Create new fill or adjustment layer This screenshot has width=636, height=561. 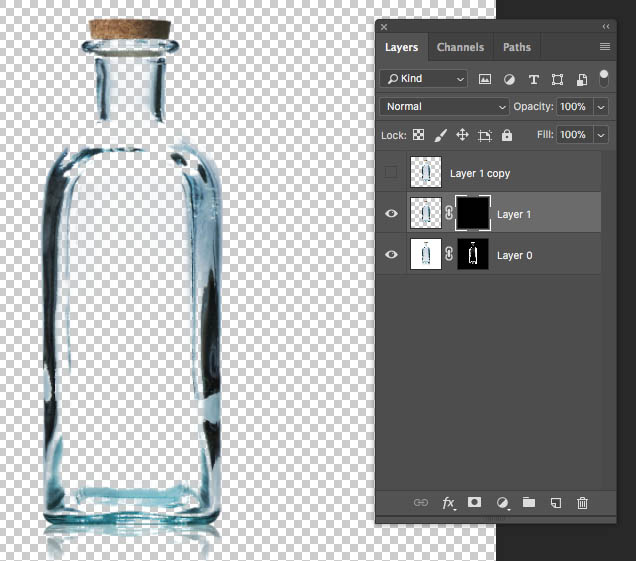point(503,503)
